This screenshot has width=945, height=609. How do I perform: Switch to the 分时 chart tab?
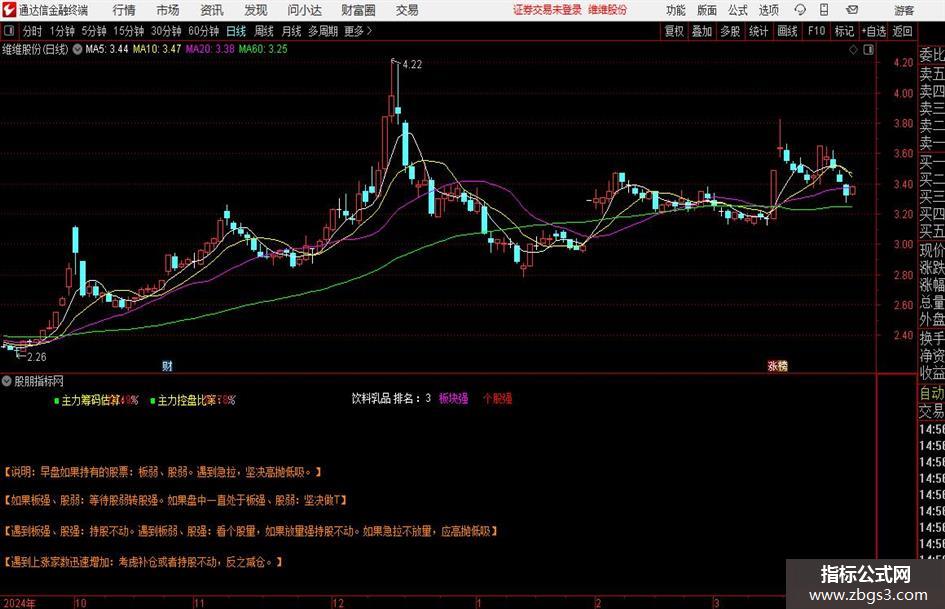pos(33,31)
